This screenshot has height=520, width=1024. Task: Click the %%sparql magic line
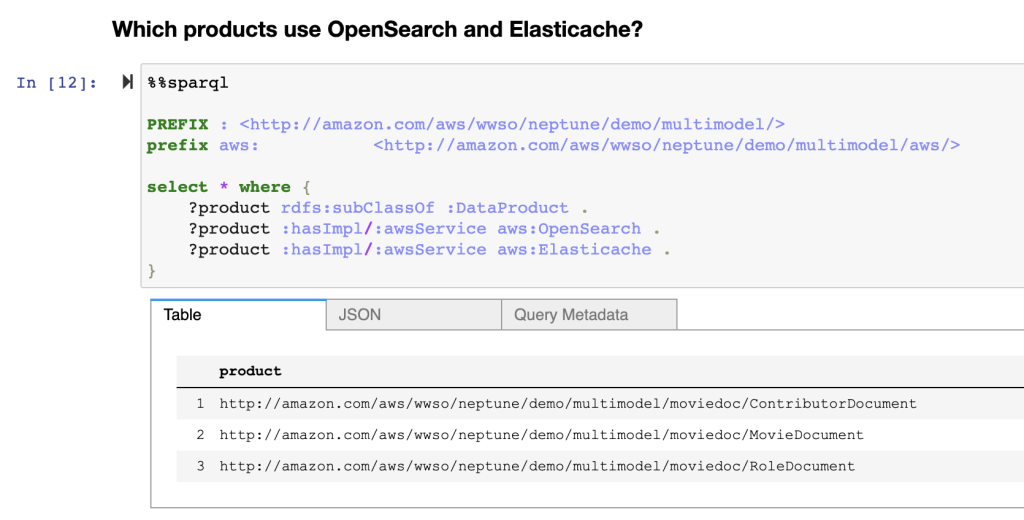point(188,83)
